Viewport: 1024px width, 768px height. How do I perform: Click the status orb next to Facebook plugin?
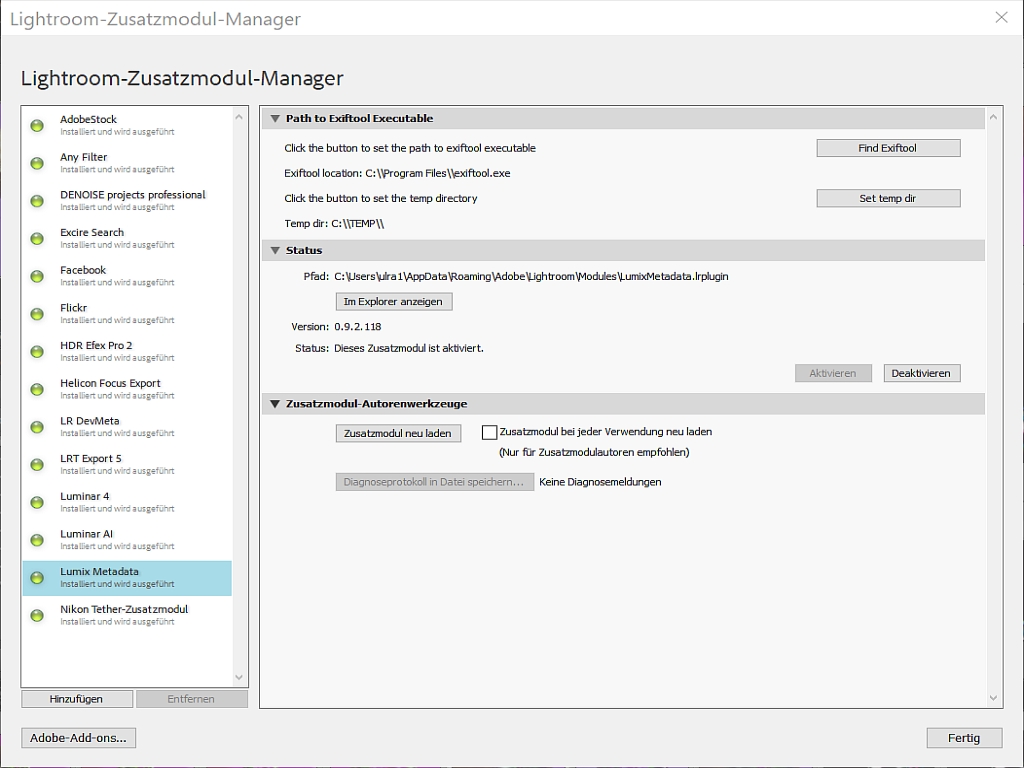point(36,276)
